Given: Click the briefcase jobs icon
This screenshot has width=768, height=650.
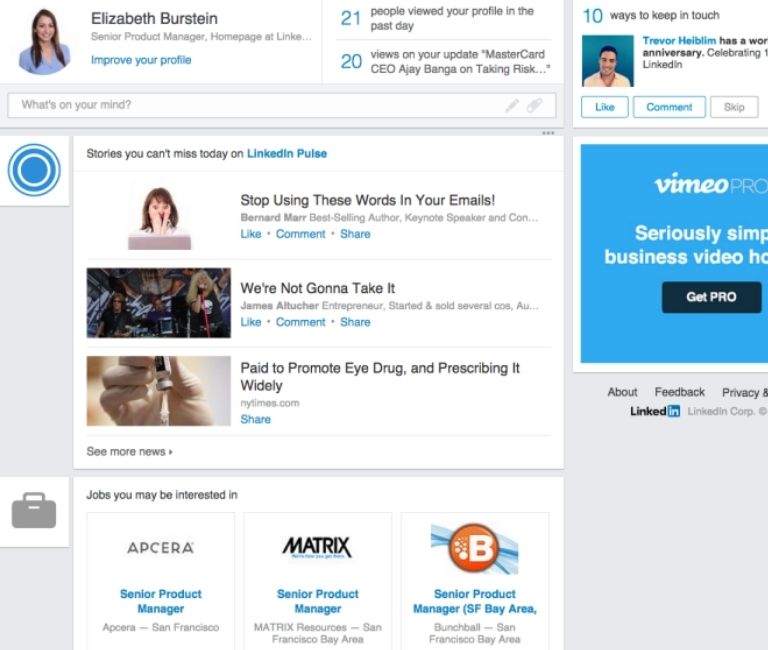Looking at the screenshot, I should point(34,511).
